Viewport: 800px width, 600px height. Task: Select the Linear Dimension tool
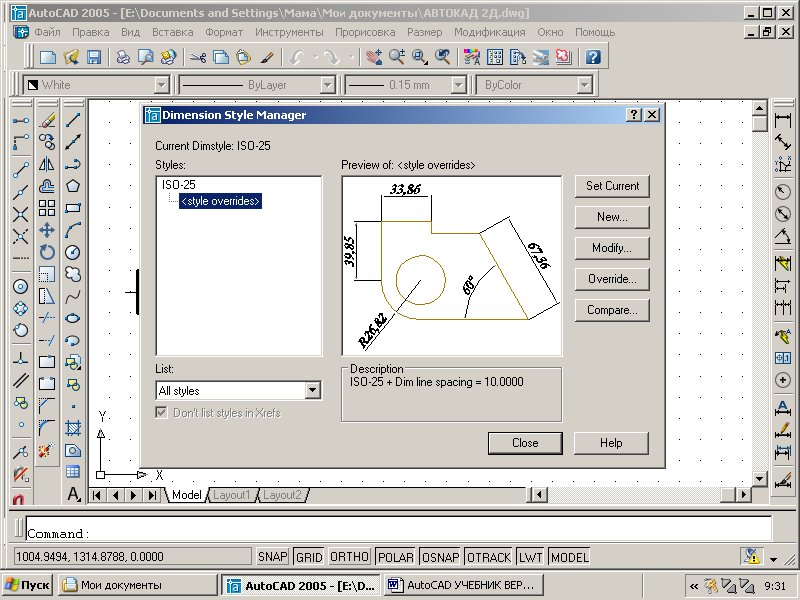click(x=783, y=120)
